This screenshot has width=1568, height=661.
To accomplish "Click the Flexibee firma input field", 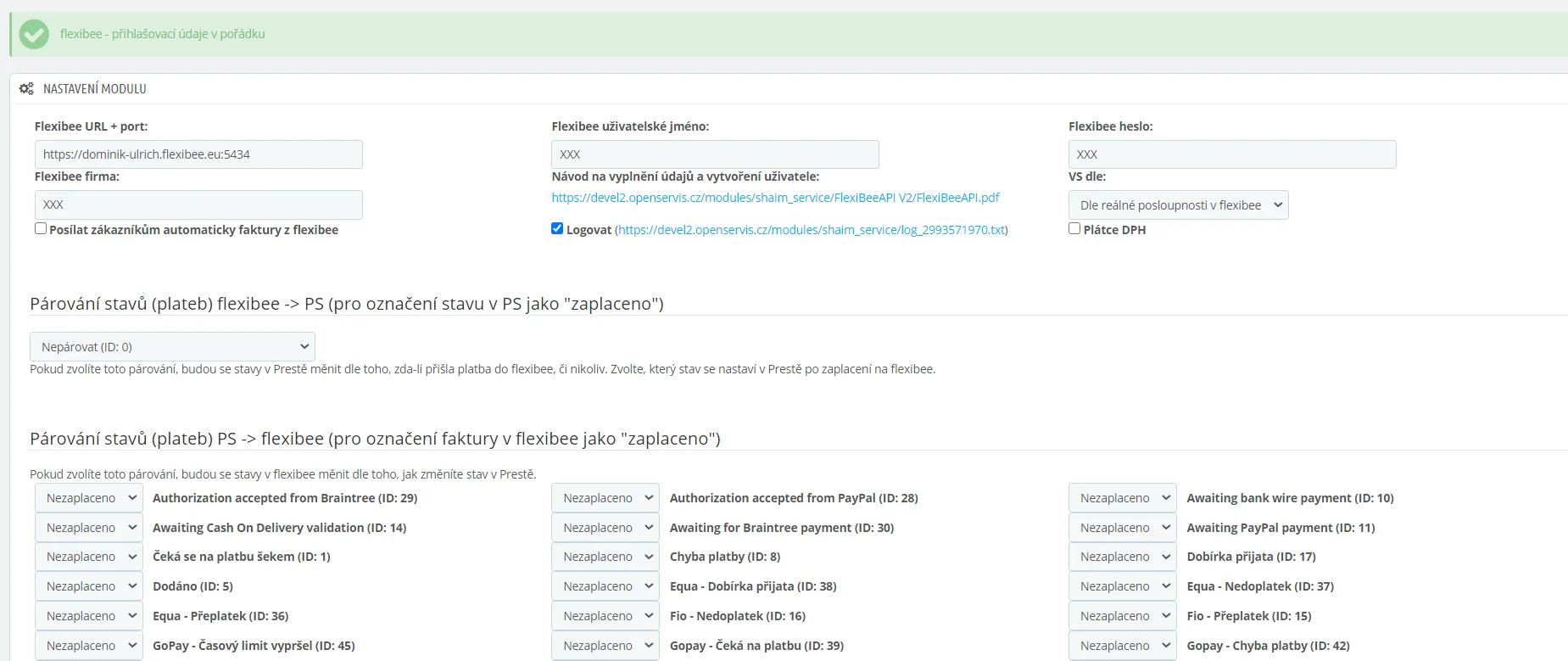I will [198, 204].
